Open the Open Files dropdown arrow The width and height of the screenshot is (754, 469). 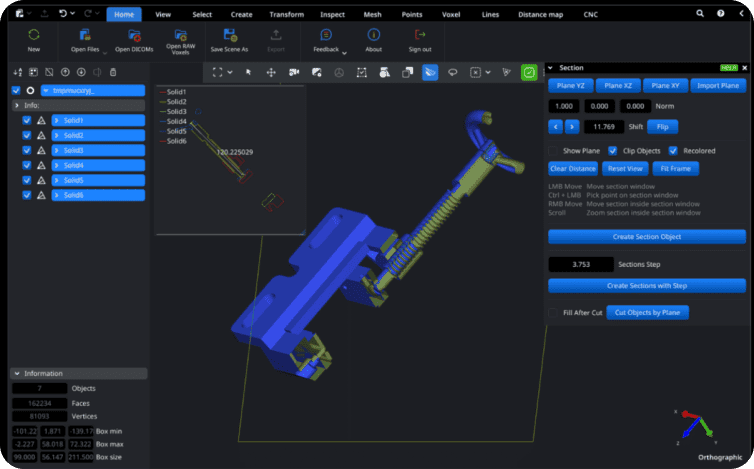104,51
